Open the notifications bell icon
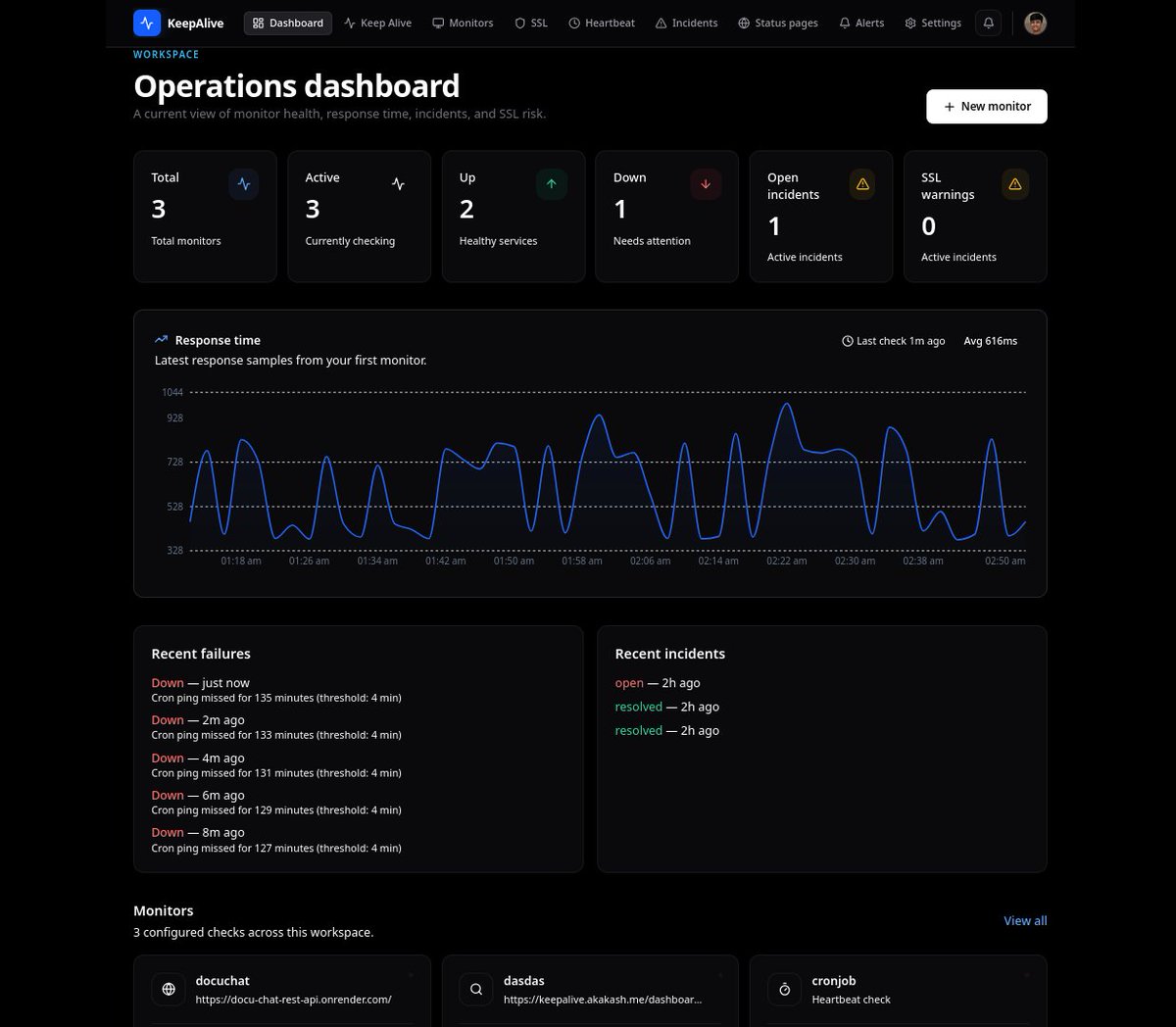 click(x=989, y=23)
